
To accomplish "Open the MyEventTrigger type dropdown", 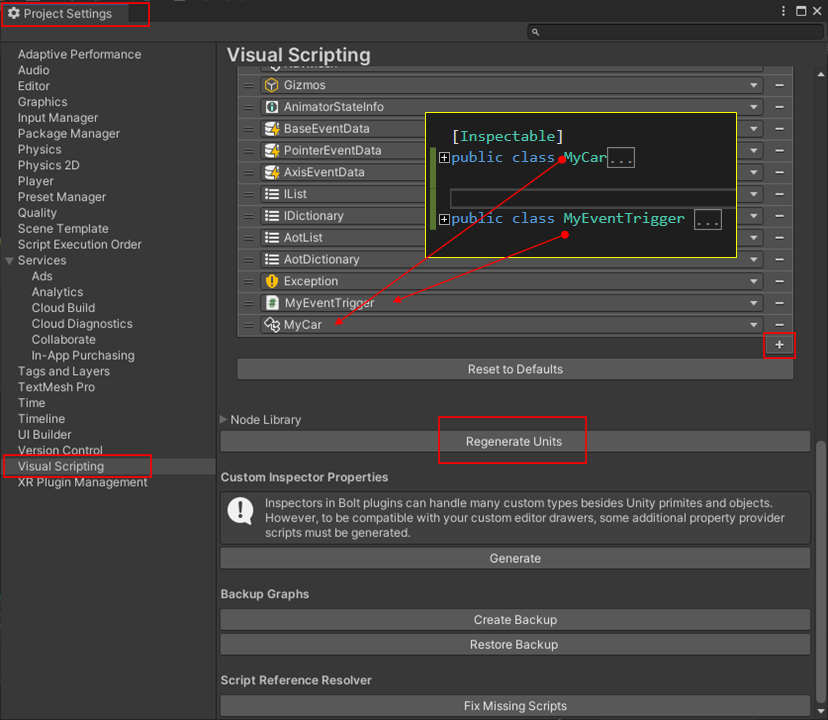I will [754, 303].
